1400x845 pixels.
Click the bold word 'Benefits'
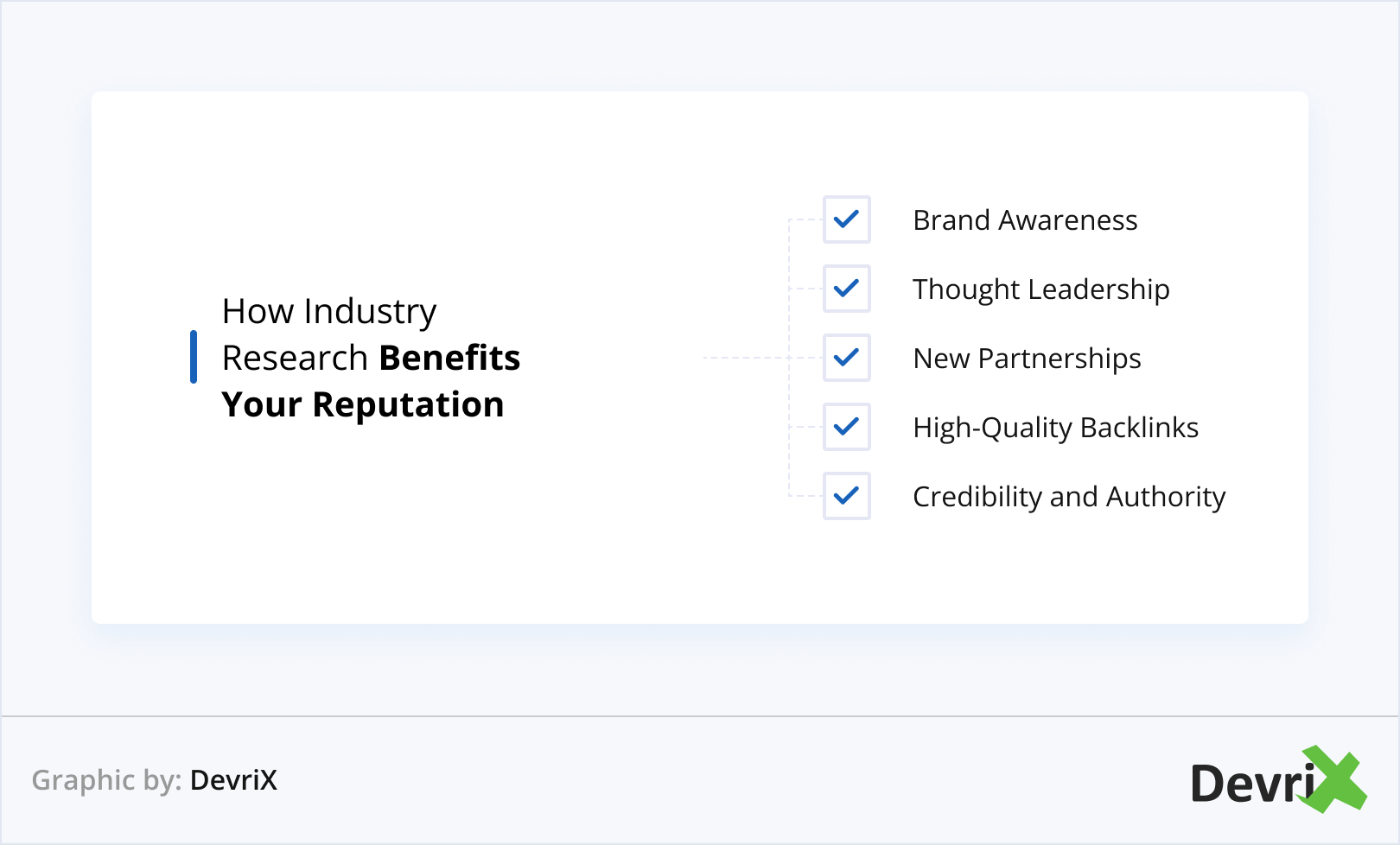pyautogui.click(x=449, y=358)
